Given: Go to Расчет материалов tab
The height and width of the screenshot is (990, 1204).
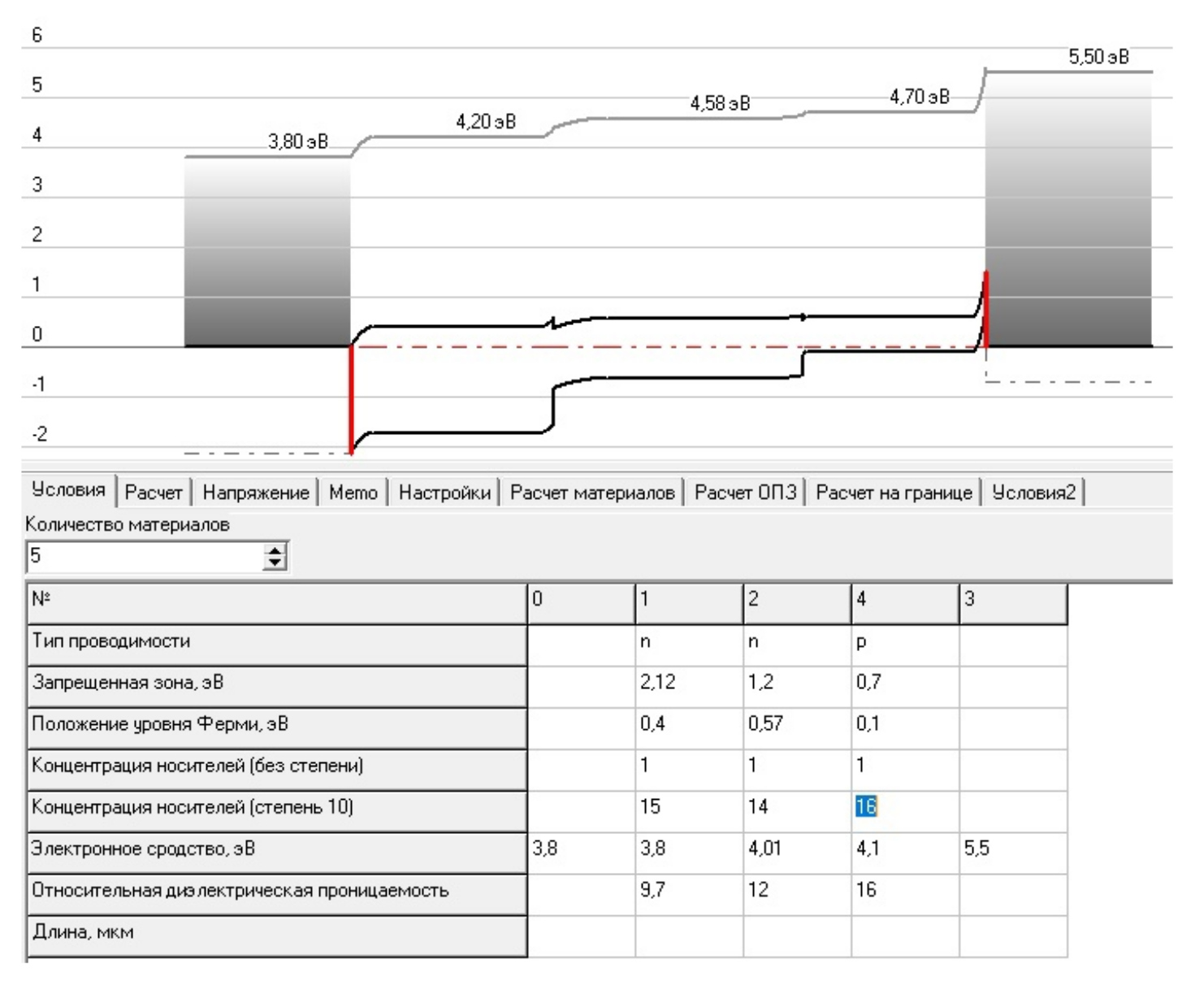Looking at the screenshot, I should point(592,493).
